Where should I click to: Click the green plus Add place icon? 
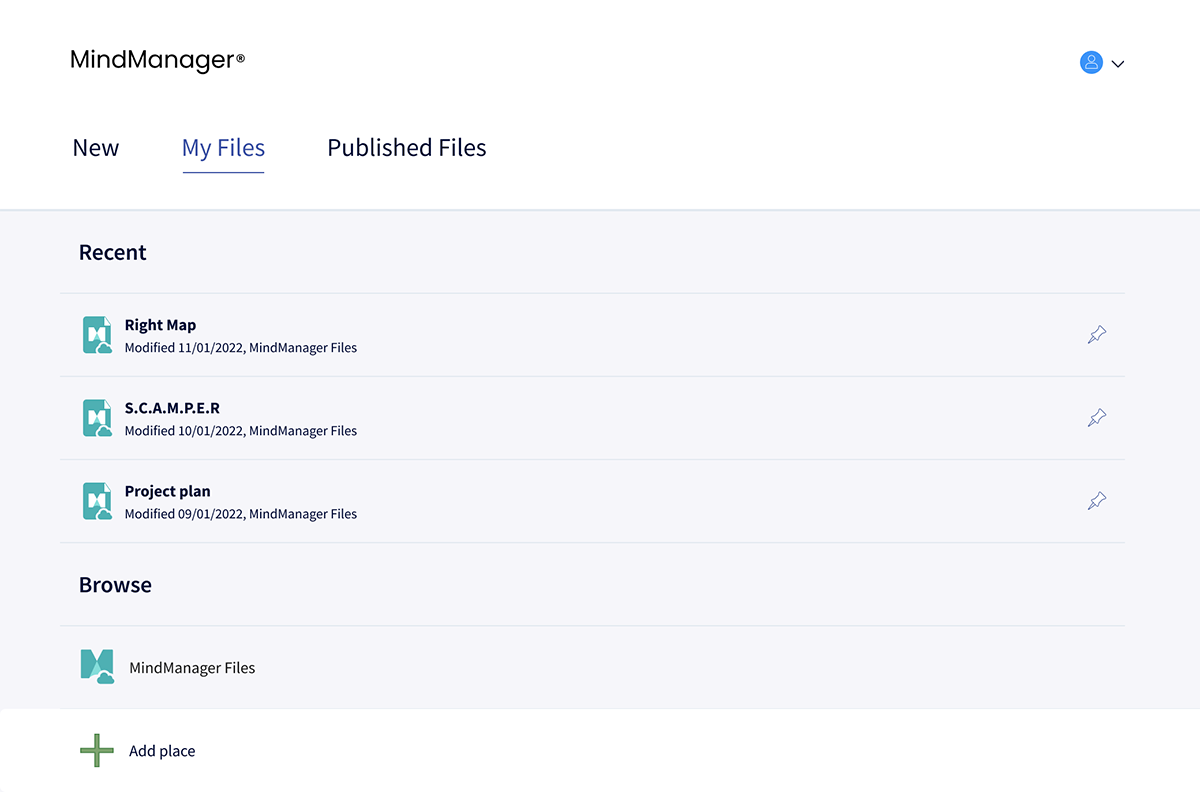coord(97,750)
